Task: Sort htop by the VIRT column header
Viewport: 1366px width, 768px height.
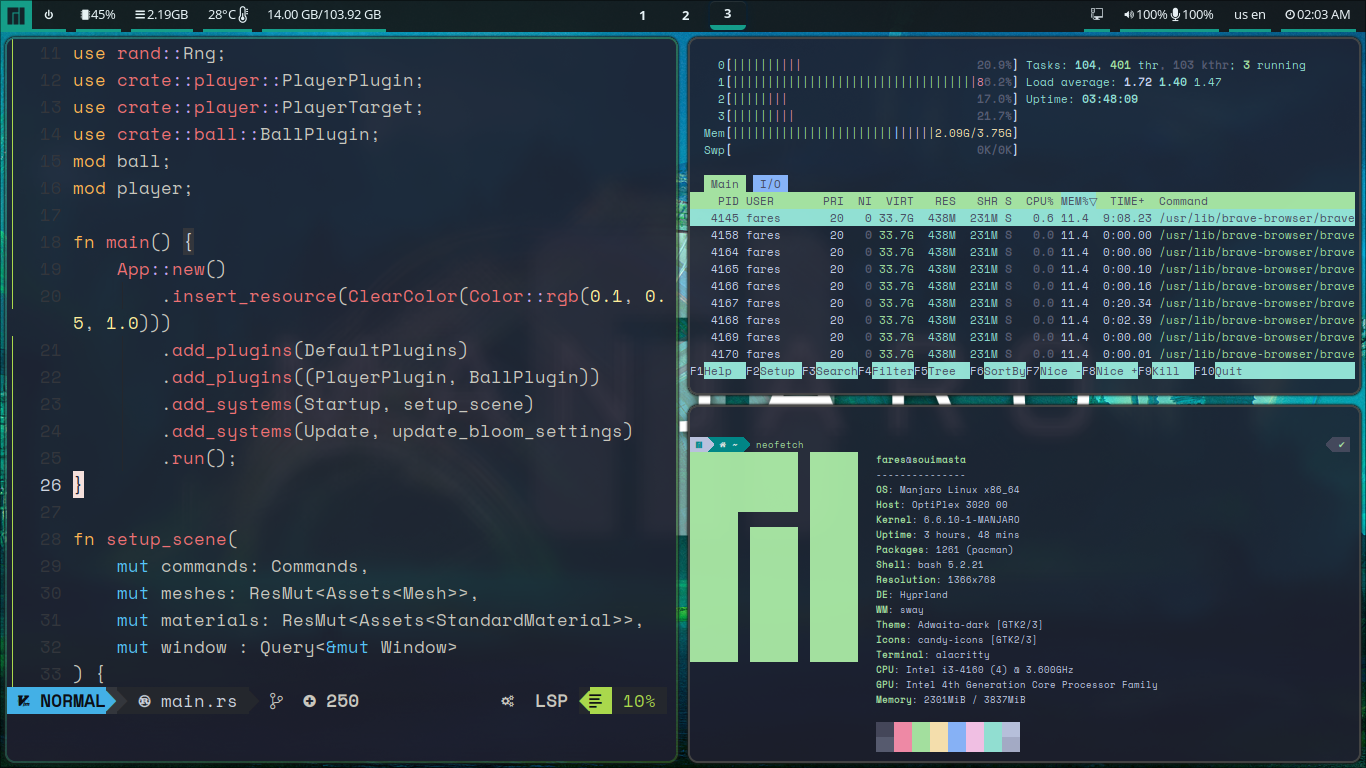Action: 899,201
